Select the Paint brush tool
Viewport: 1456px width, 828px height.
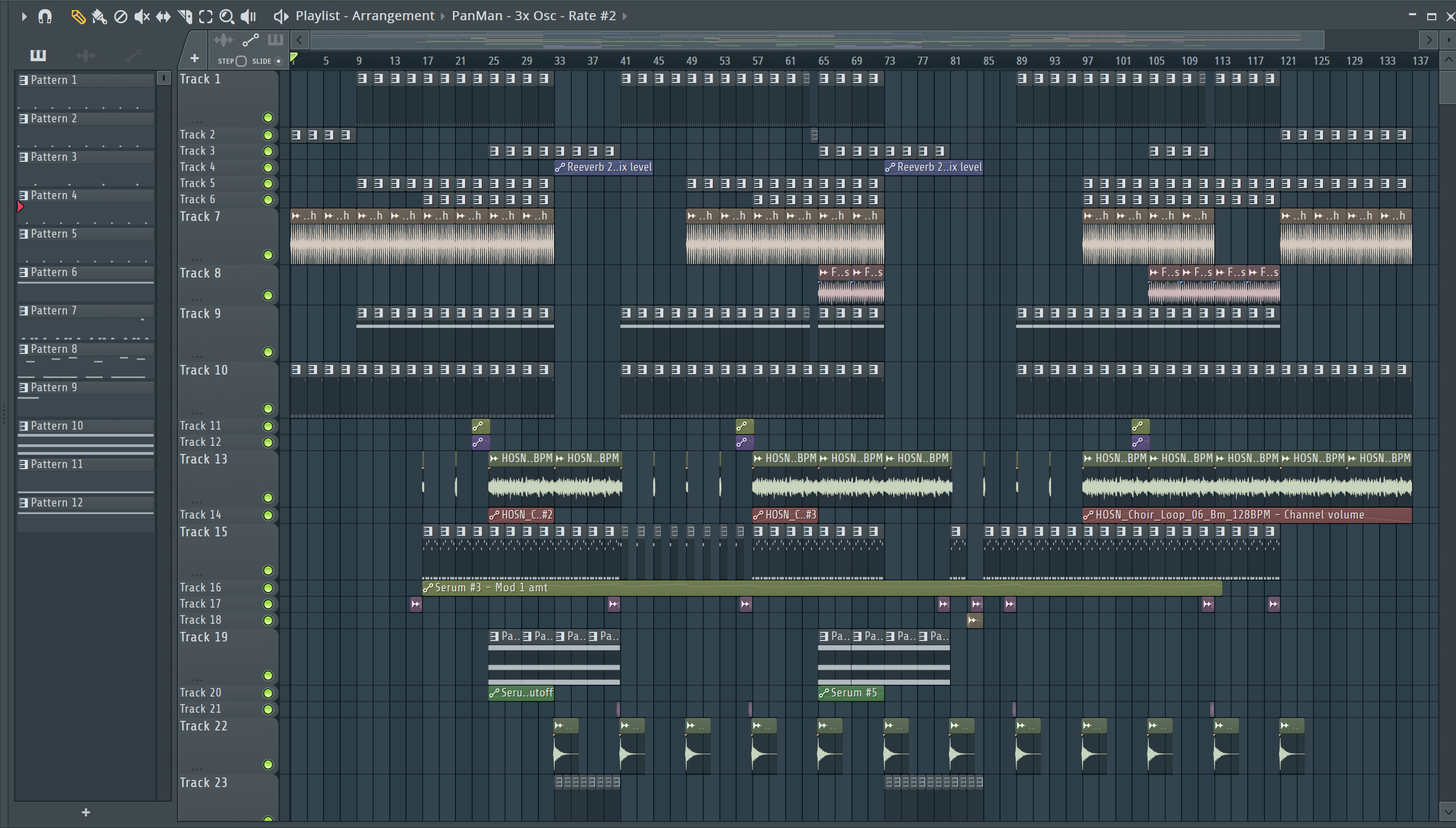[x=99, y=17]
